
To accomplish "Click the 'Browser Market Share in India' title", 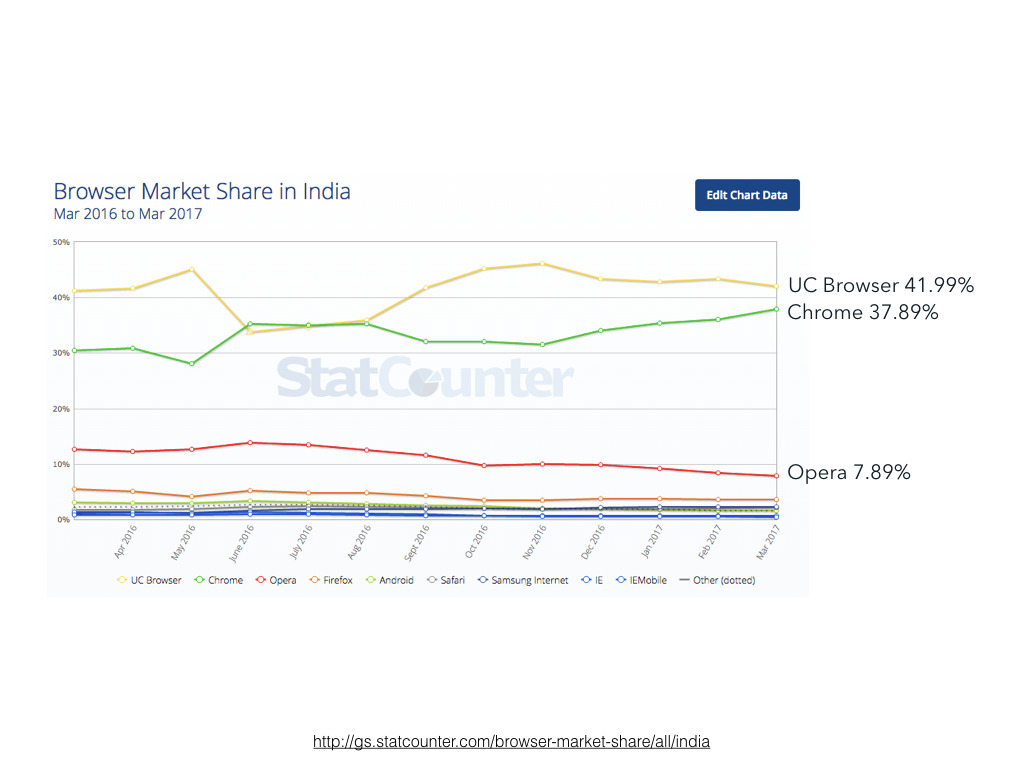I will pyautogui.click(x=202, y=191).
